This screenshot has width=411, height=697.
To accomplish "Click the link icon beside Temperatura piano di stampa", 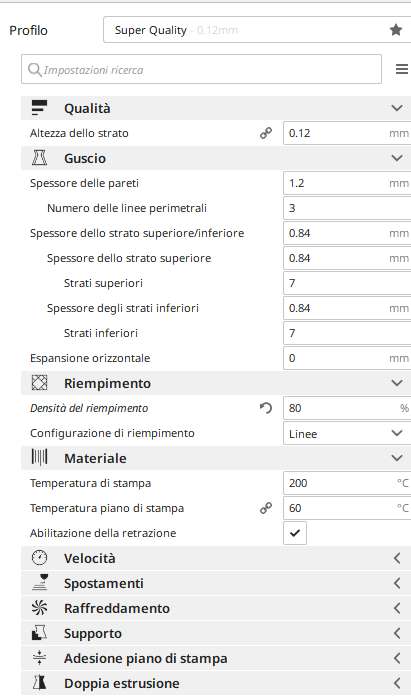I will click(x=266, y=508).
